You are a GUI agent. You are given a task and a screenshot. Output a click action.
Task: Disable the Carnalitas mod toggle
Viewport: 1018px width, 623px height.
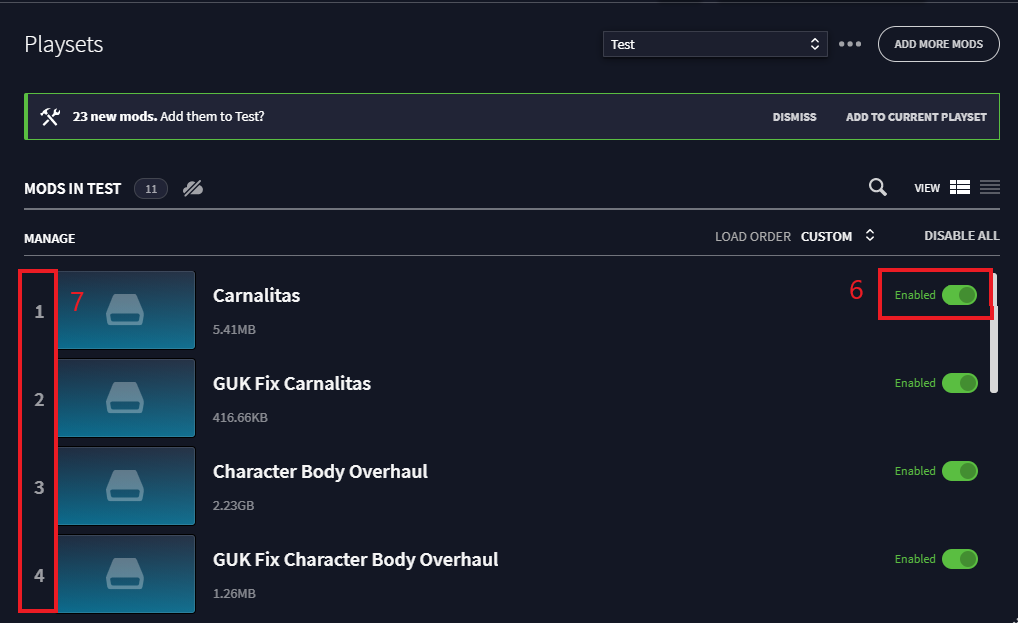pyautogui.click(x=960, y=295)
